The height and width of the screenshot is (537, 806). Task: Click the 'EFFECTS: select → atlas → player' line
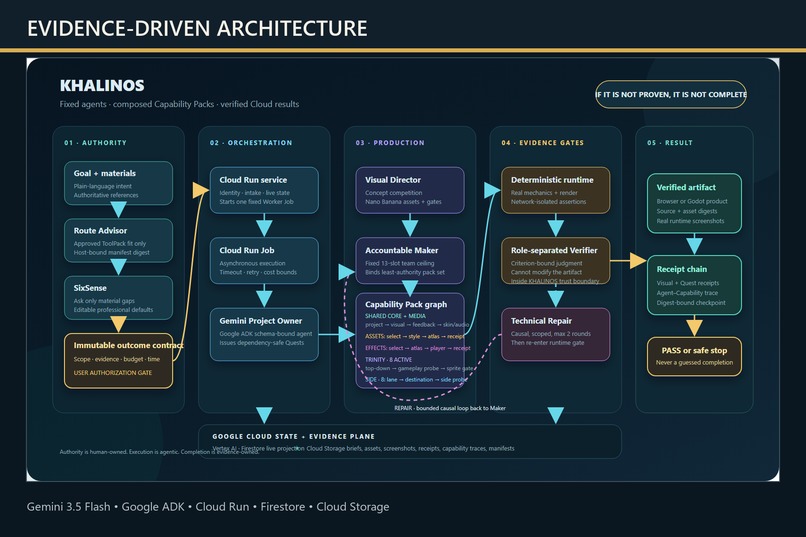tap(417, 348)
